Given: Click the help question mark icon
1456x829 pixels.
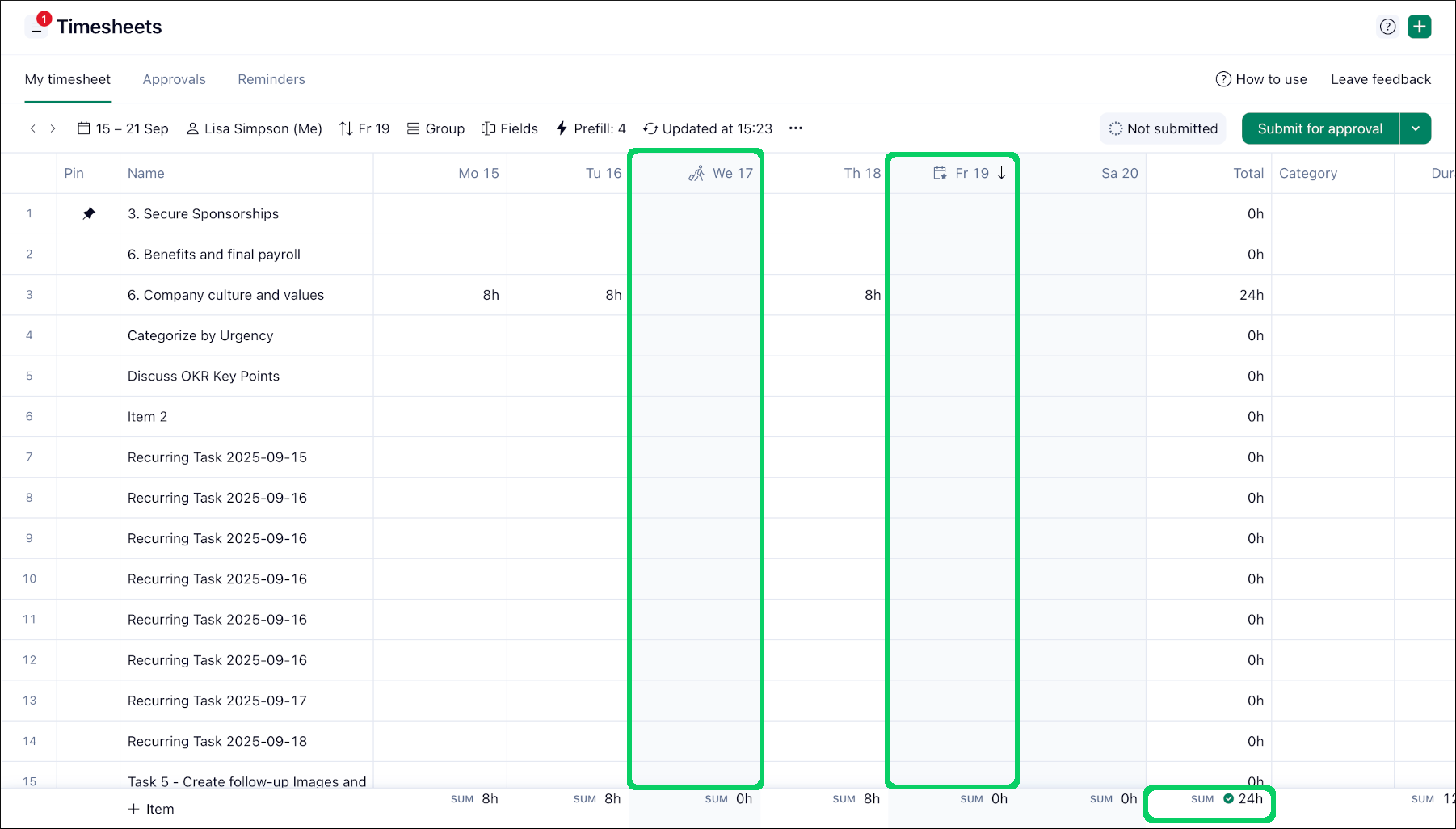Looking at the screenshot, I should (1387, 27).
